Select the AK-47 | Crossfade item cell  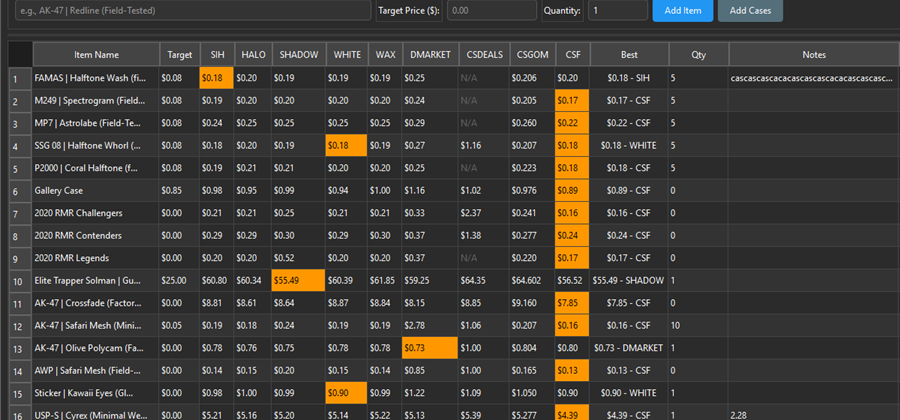click(x=96, y=303)
